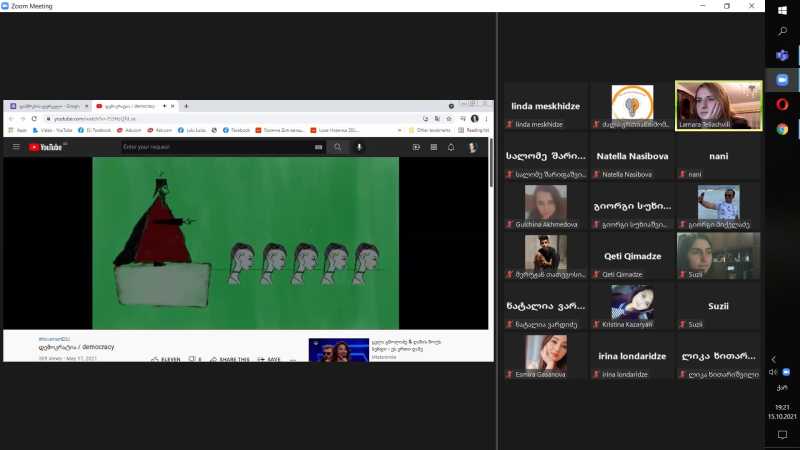Viewport: 800px width, 450px height.
Task: Open the Windows notification center
Action: point(782,435)
